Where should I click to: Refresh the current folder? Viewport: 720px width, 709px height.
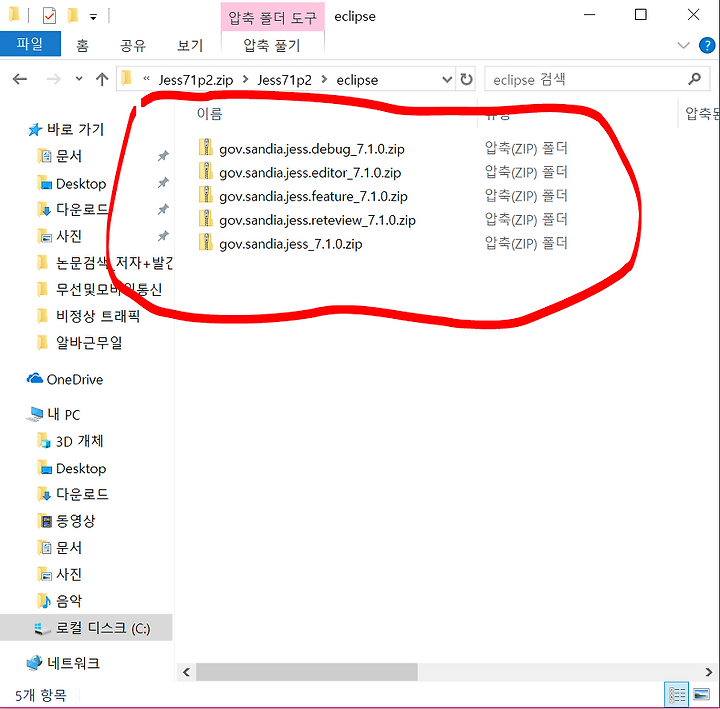[466, 79]
